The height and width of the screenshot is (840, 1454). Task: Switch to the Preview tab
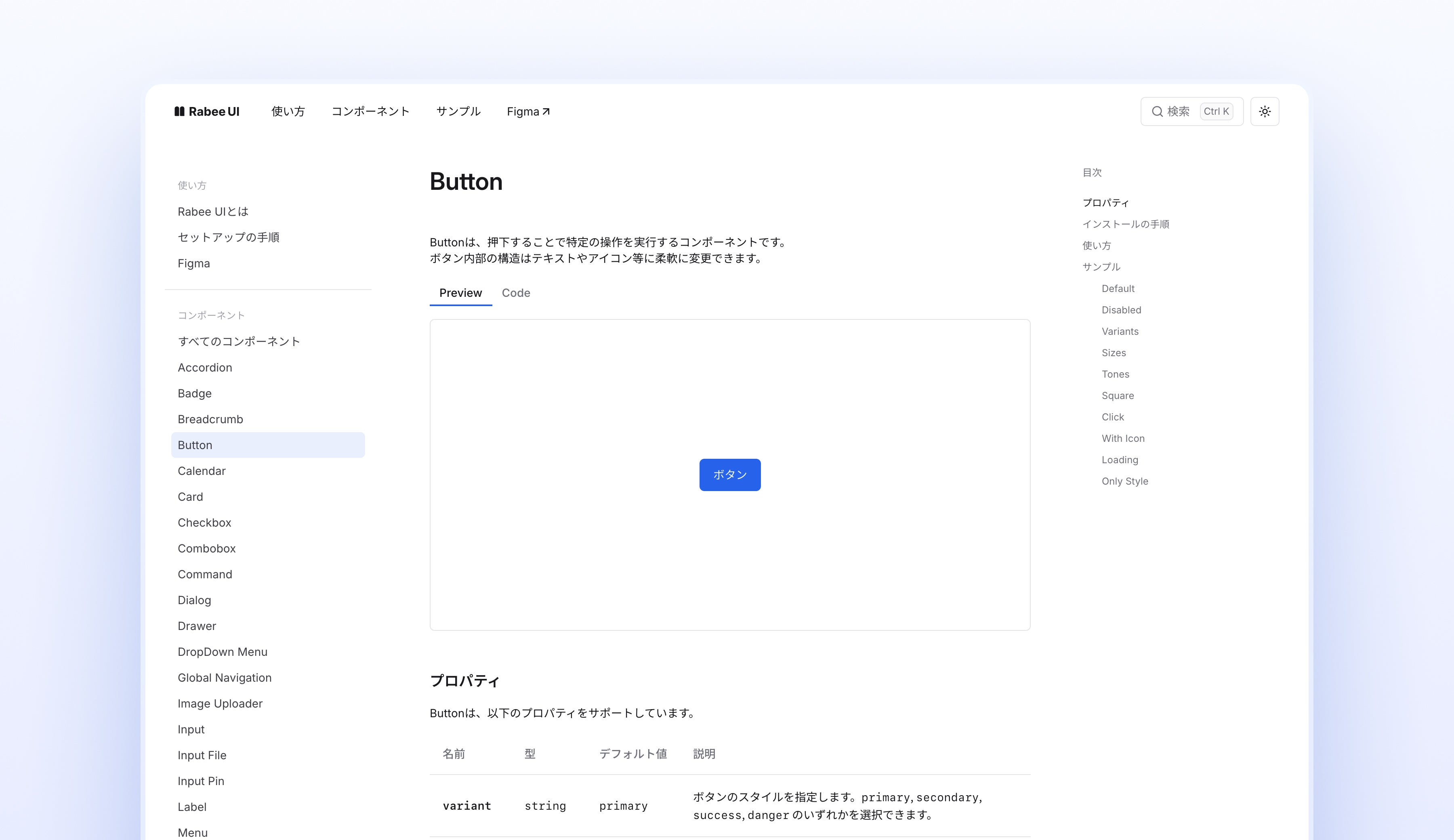point(460,292)
